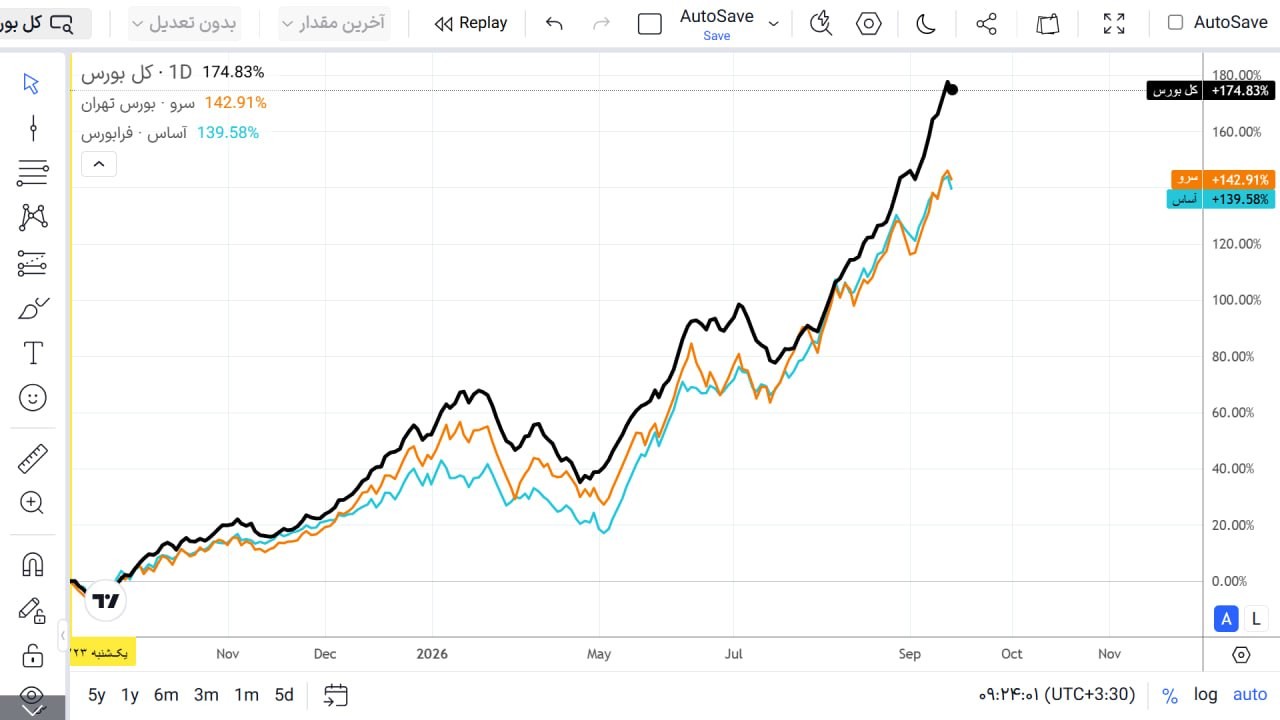Open the AutoSave layout dropdown arrow
Image resolution: width=1280 pixels, height=720 pixels.
coord(773,23)
